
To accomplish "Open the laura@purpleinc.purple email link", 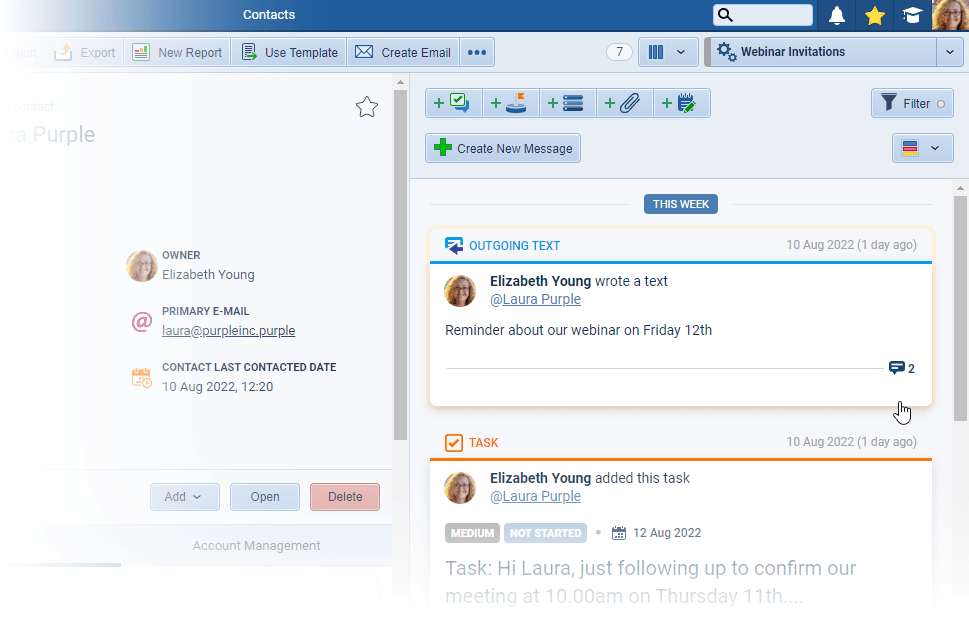I will click(228, 330).
